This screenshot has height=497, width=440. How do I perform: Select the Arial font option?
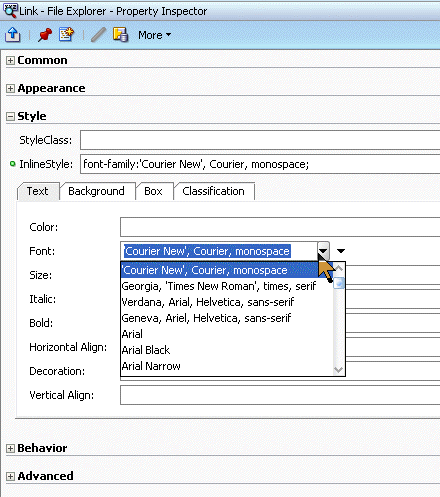(x=227, y=334)
